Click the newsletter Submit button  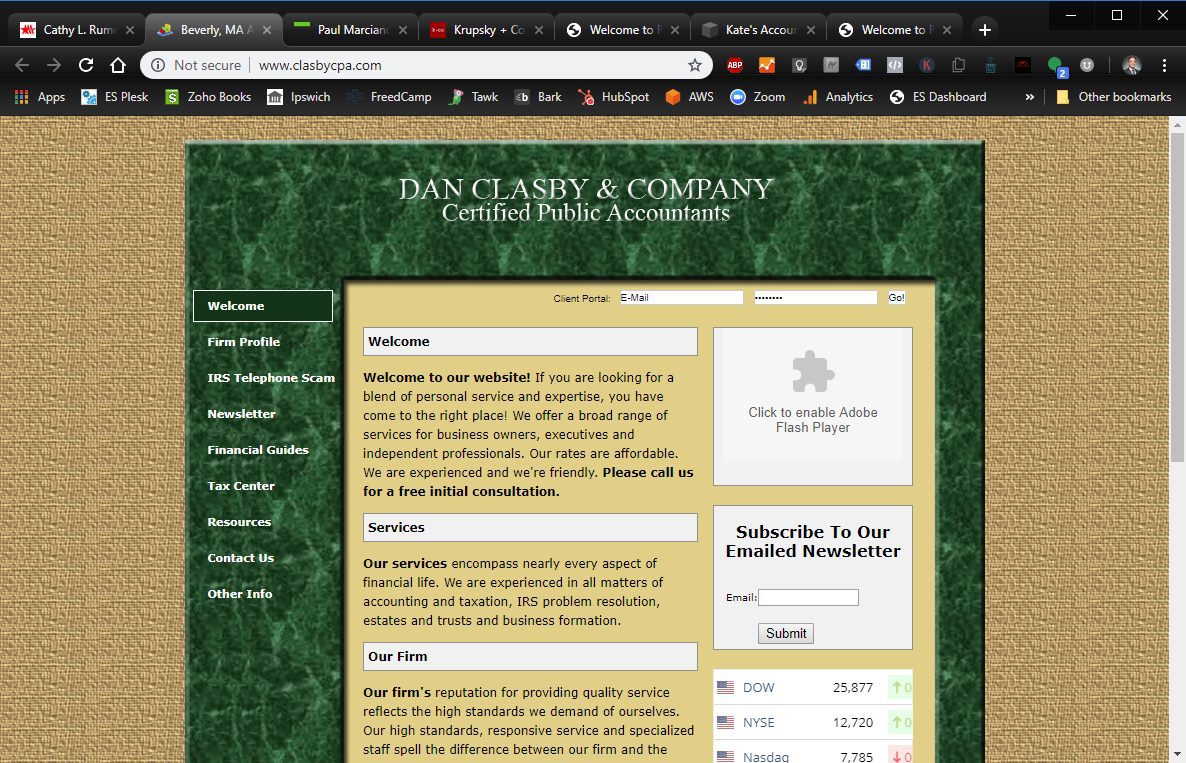[x=786, y=634]
